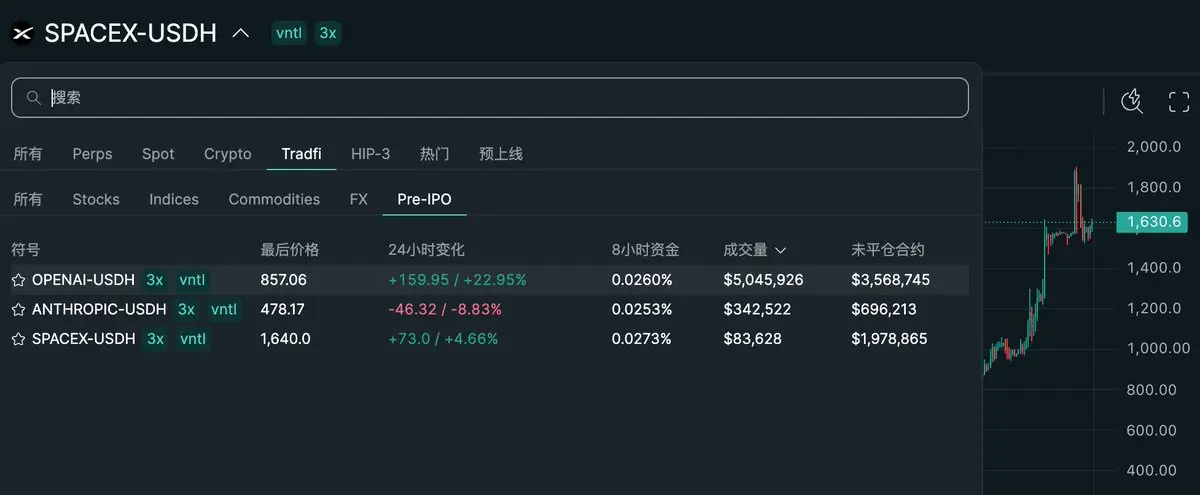This screenshot has width=1200, height=495.
Task: Click the $696,213 open interest cell
Action: coord(884,309)
